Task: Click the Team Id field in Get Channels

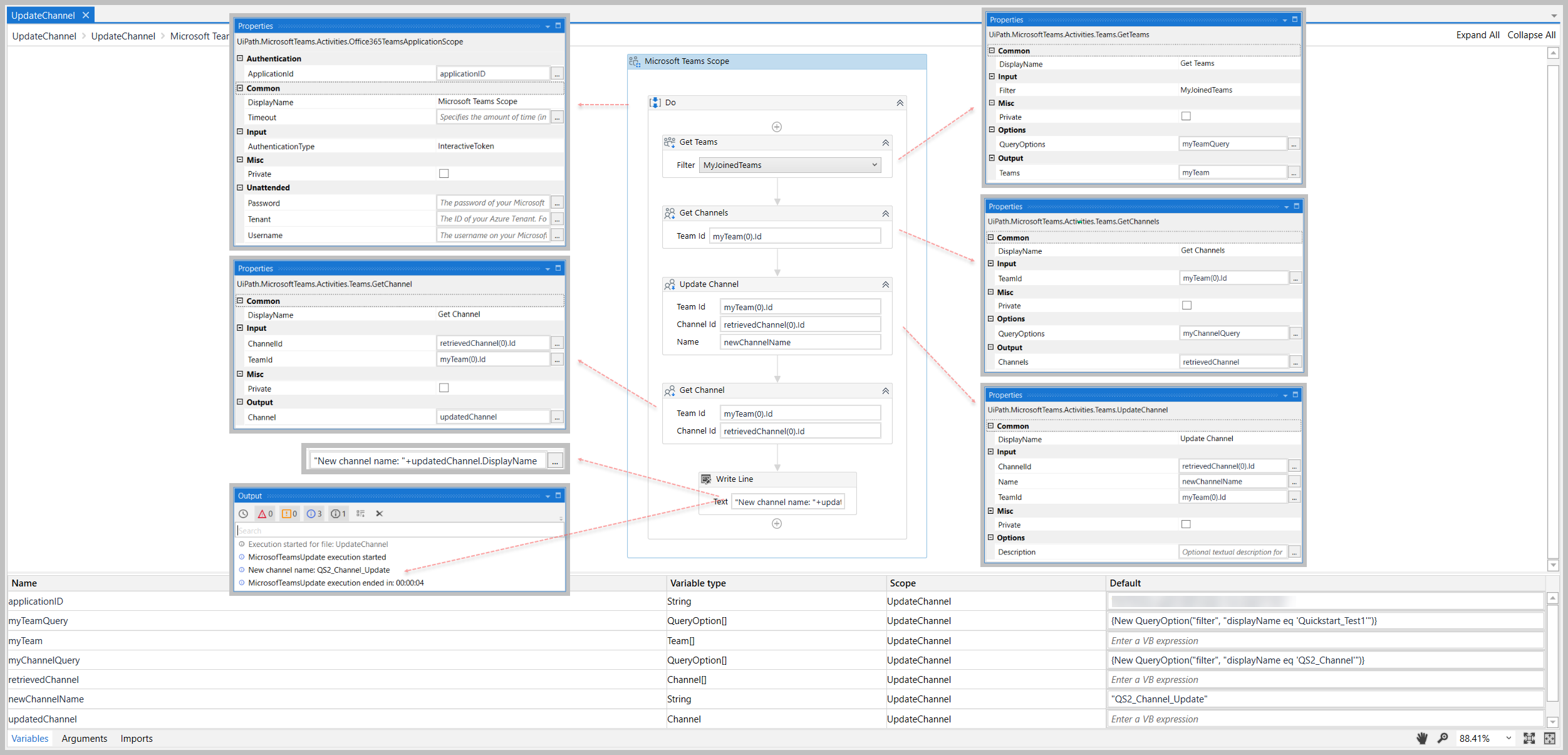Action: (x=794, y=237)
